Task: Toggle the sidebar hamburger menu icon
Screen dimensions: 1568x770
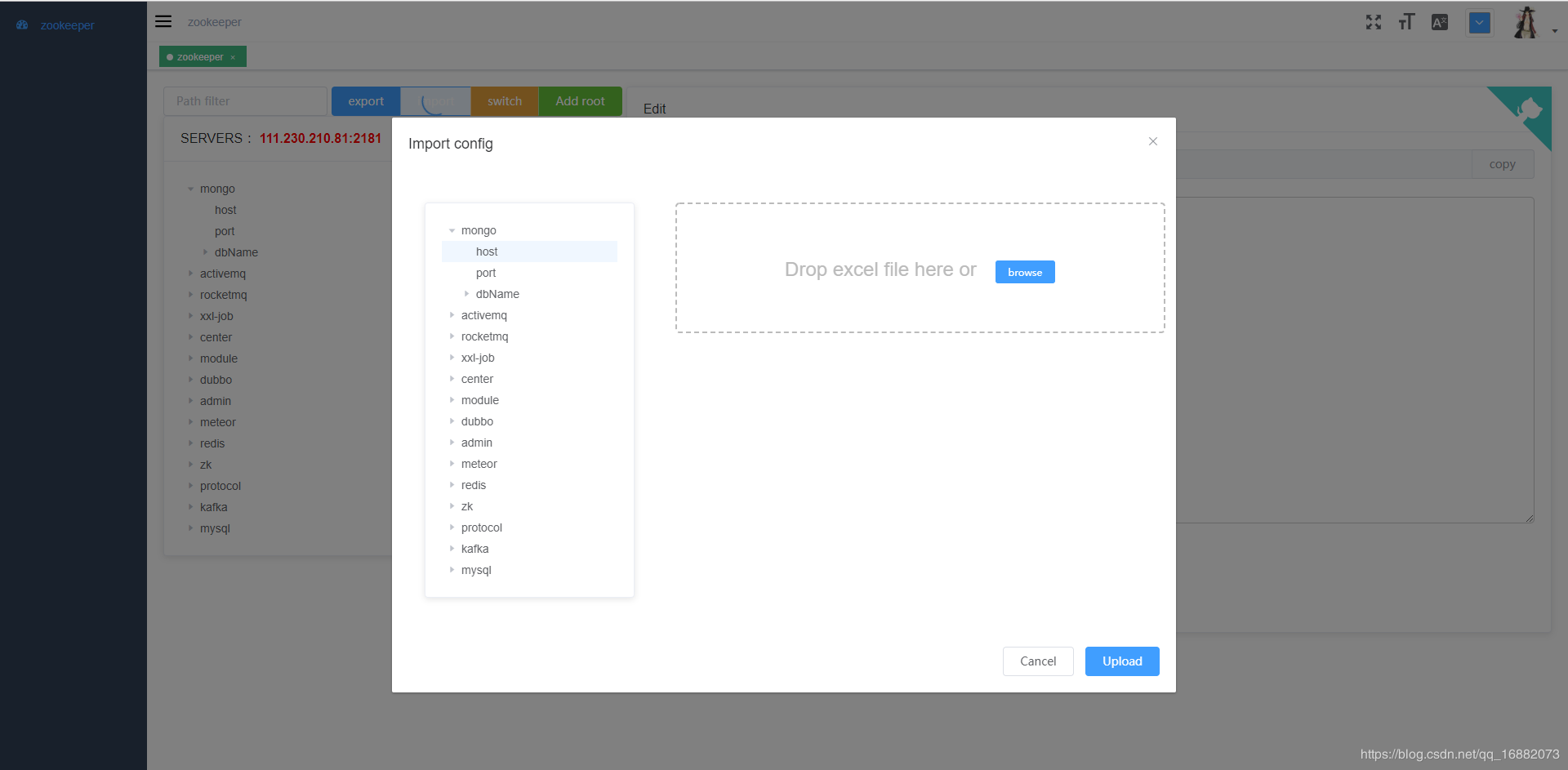Action: (x=163, y=21)
